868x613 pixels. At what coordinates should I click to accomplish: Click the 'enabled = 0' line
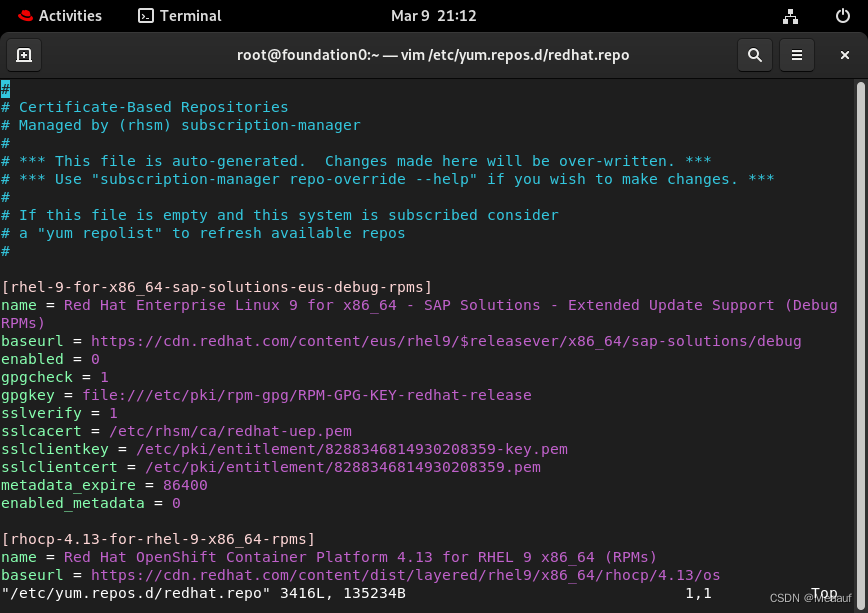click(50, 359)
